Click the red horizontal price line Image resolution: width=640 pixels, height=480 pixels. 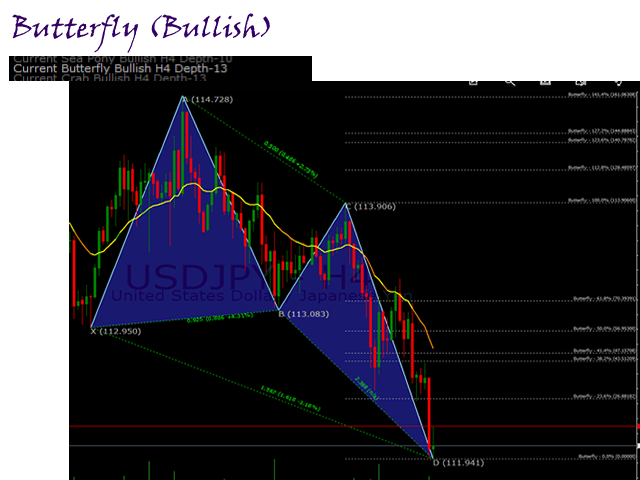point(250,426)
